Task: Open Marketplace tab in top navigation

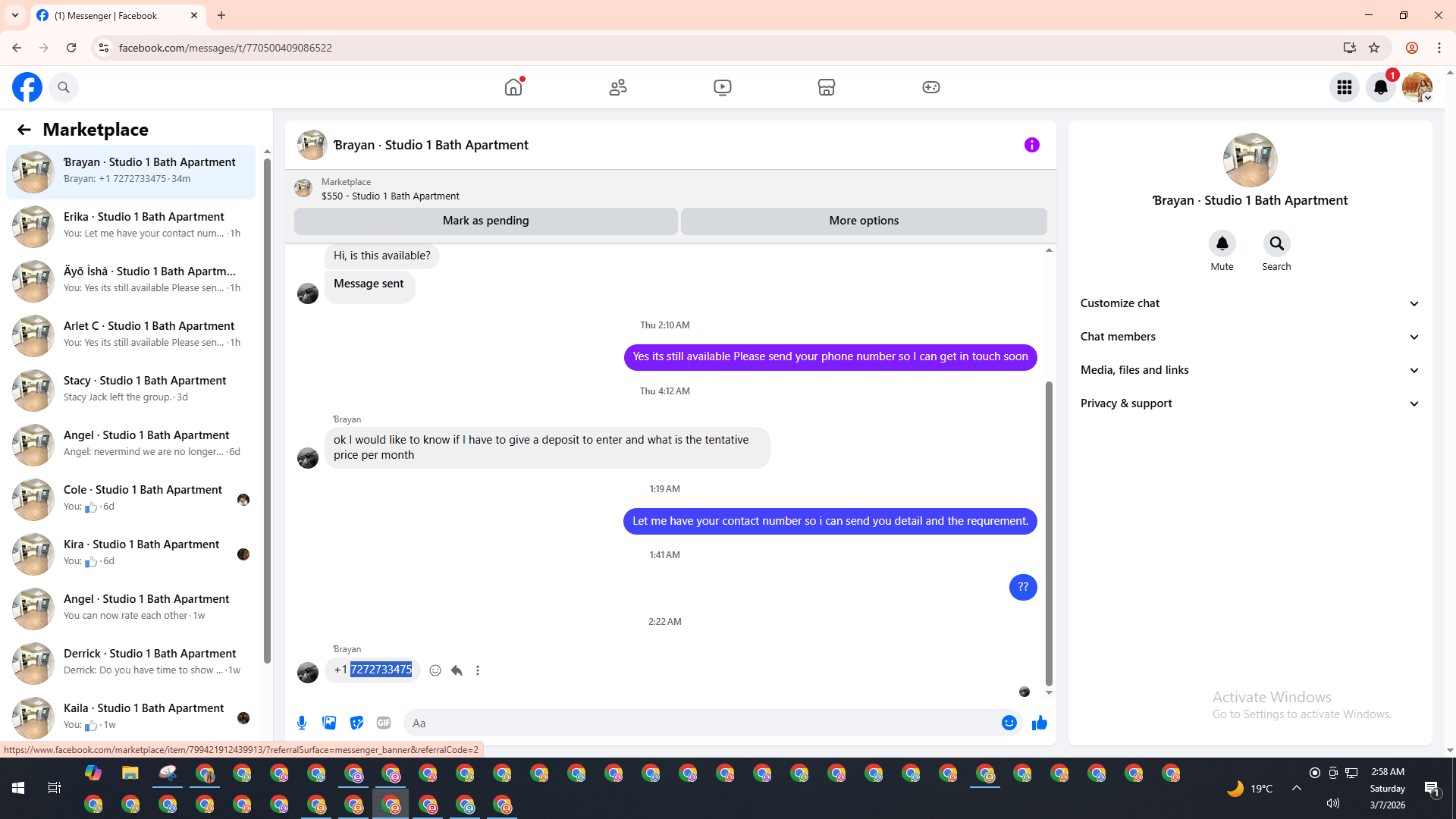Action: point(827,87)
